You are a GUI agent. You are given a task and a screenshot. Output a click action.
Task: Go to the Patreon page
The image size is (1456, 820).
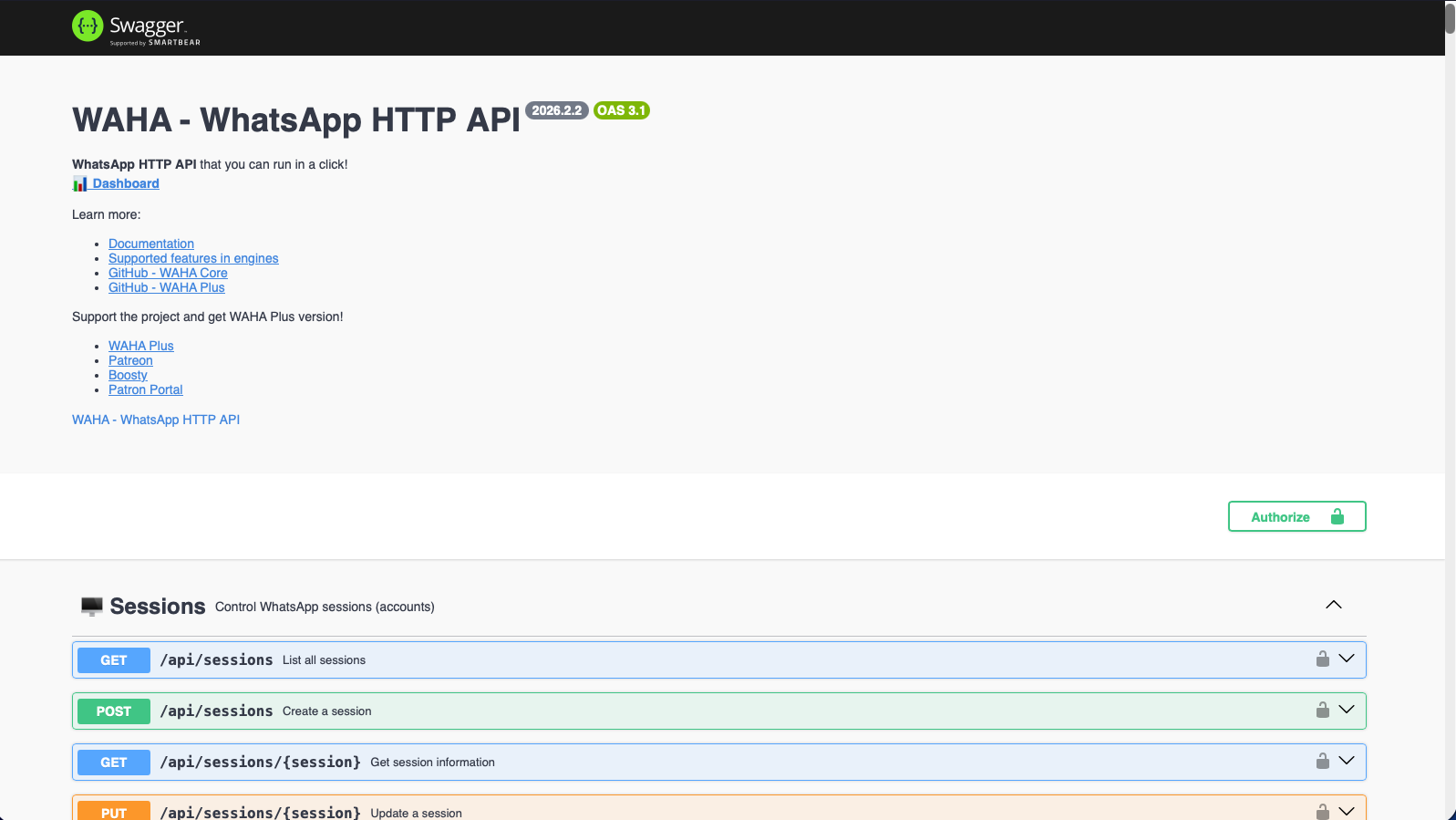point(130,360)
